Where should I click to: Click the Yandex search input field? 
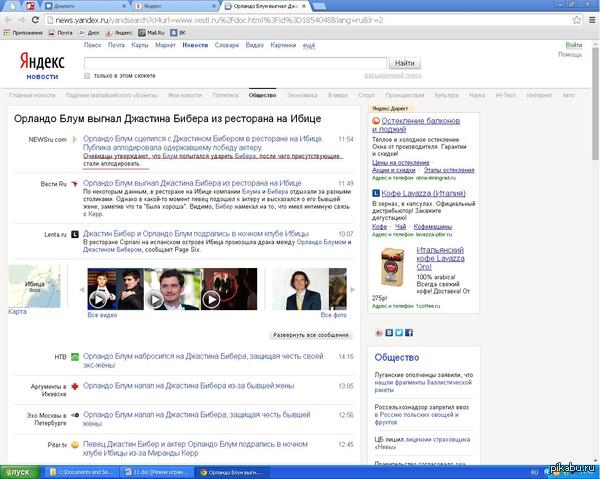235,63
